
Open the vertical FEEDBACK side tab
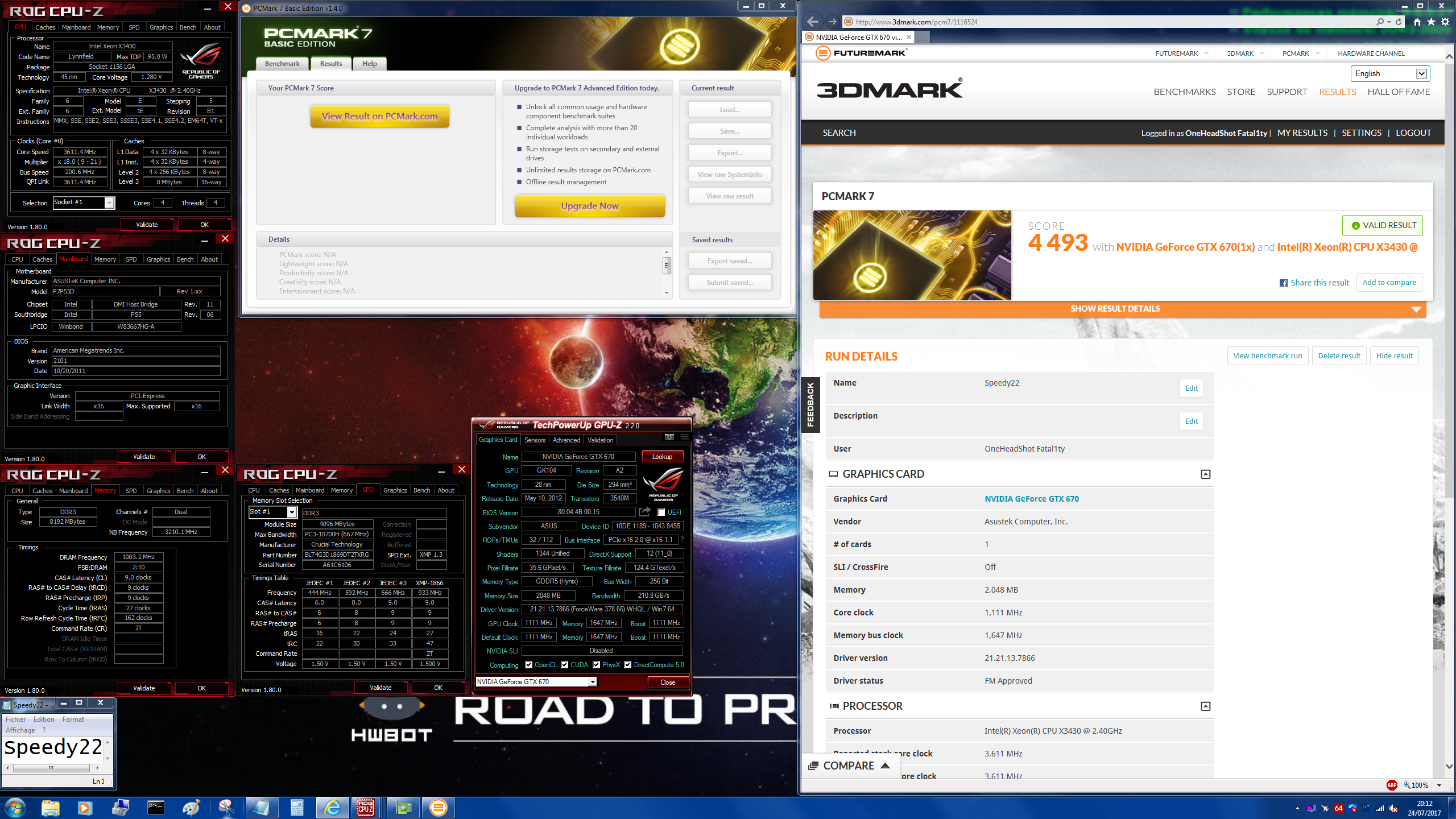point(810,405)
